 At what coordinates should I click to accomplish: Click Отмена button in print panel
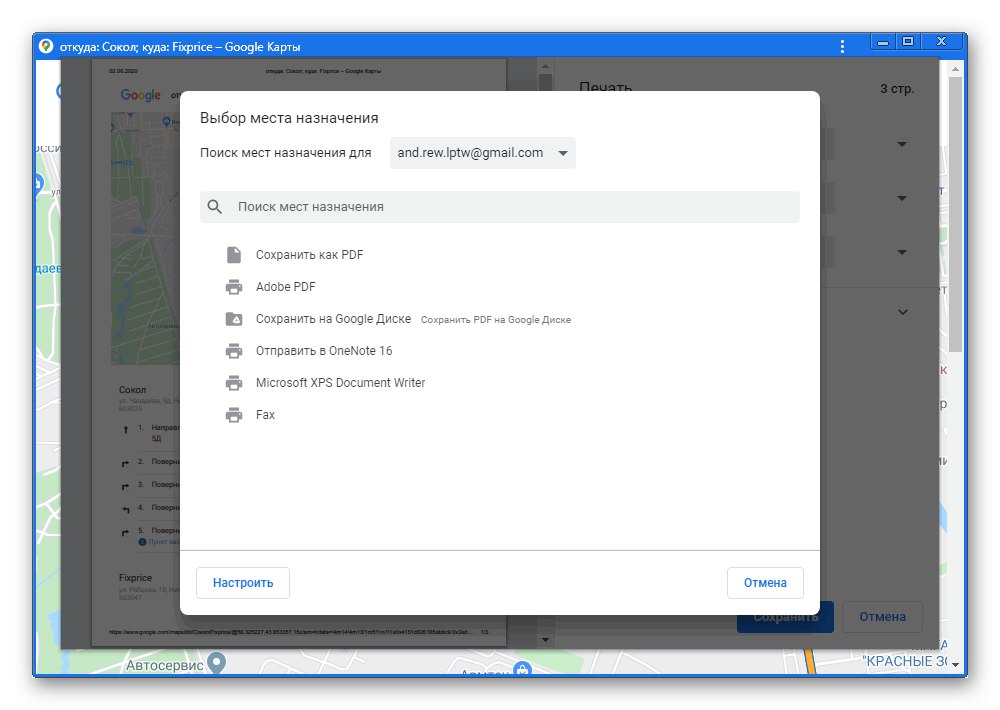(882, 617)
